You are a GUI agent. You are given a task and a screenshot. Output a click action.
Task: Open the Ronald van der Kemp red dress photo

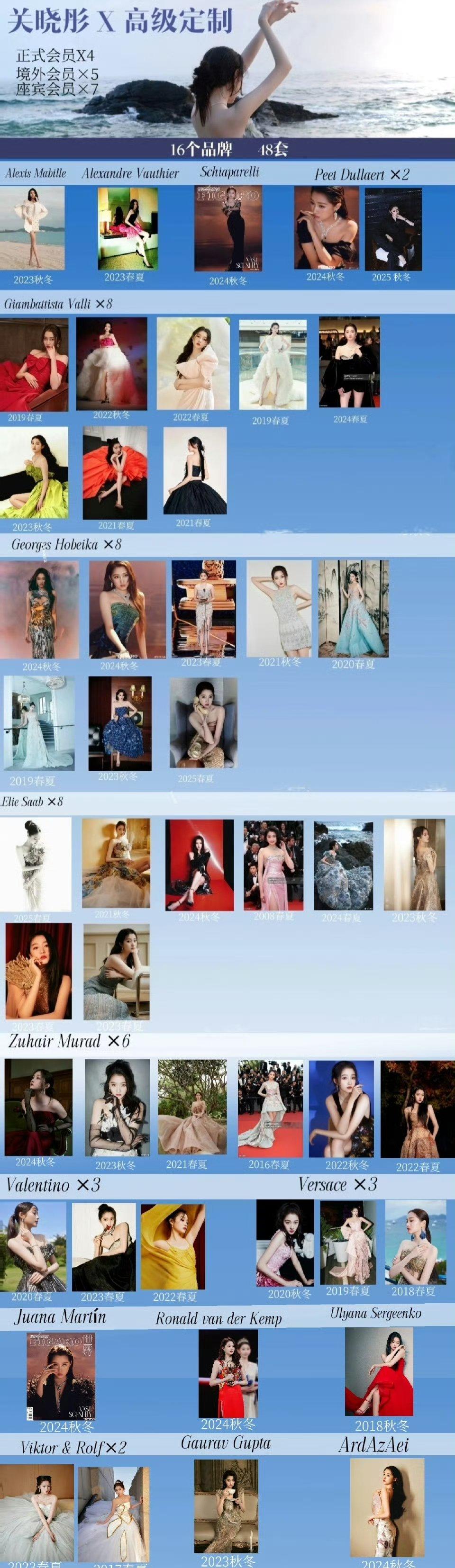pyautogui.click(x=228, y=1373)
